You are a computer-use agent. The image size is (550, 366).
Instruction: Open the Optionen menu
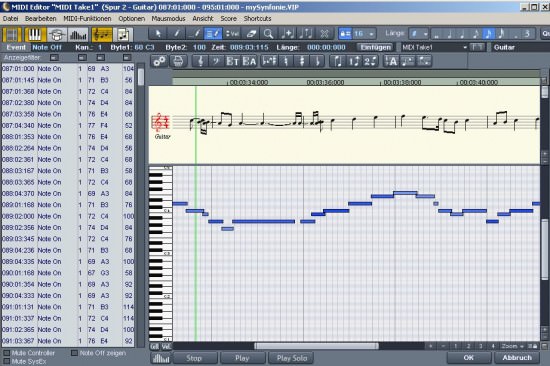pyautogui.click(x=132, y=19)
